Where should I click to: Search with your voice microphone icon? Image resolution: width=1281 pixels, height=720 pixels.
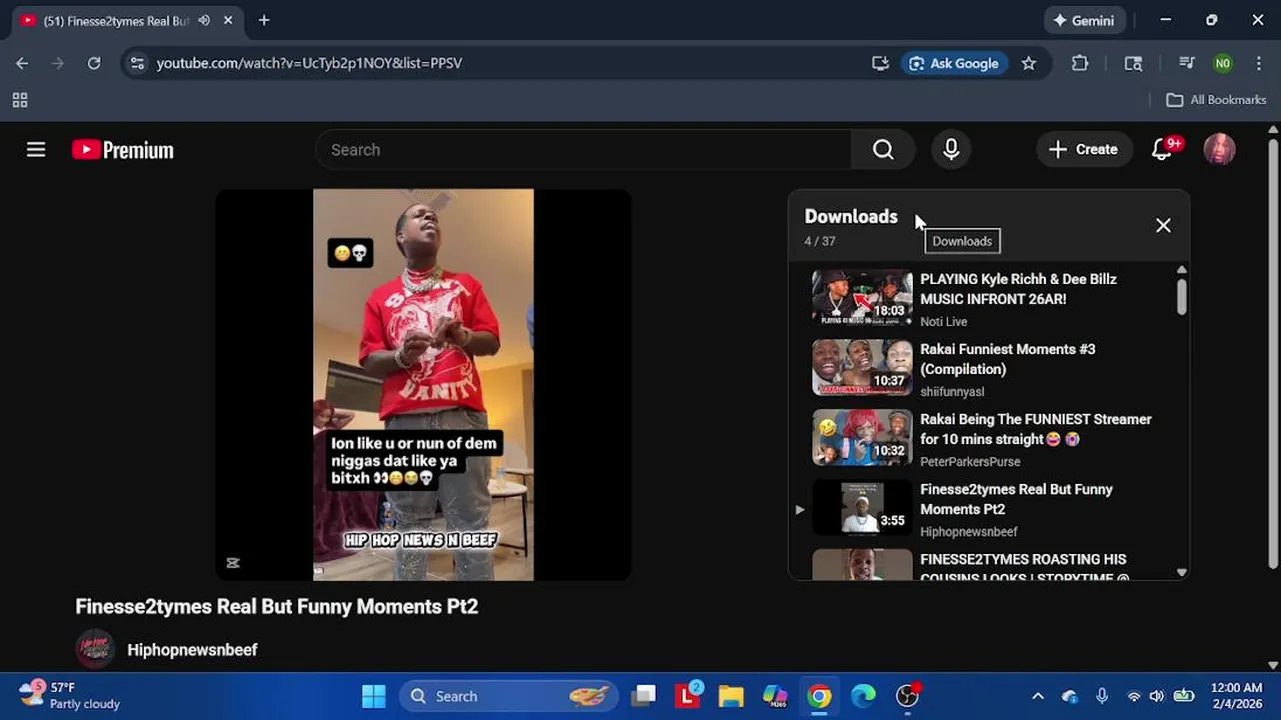pos(951,150)
